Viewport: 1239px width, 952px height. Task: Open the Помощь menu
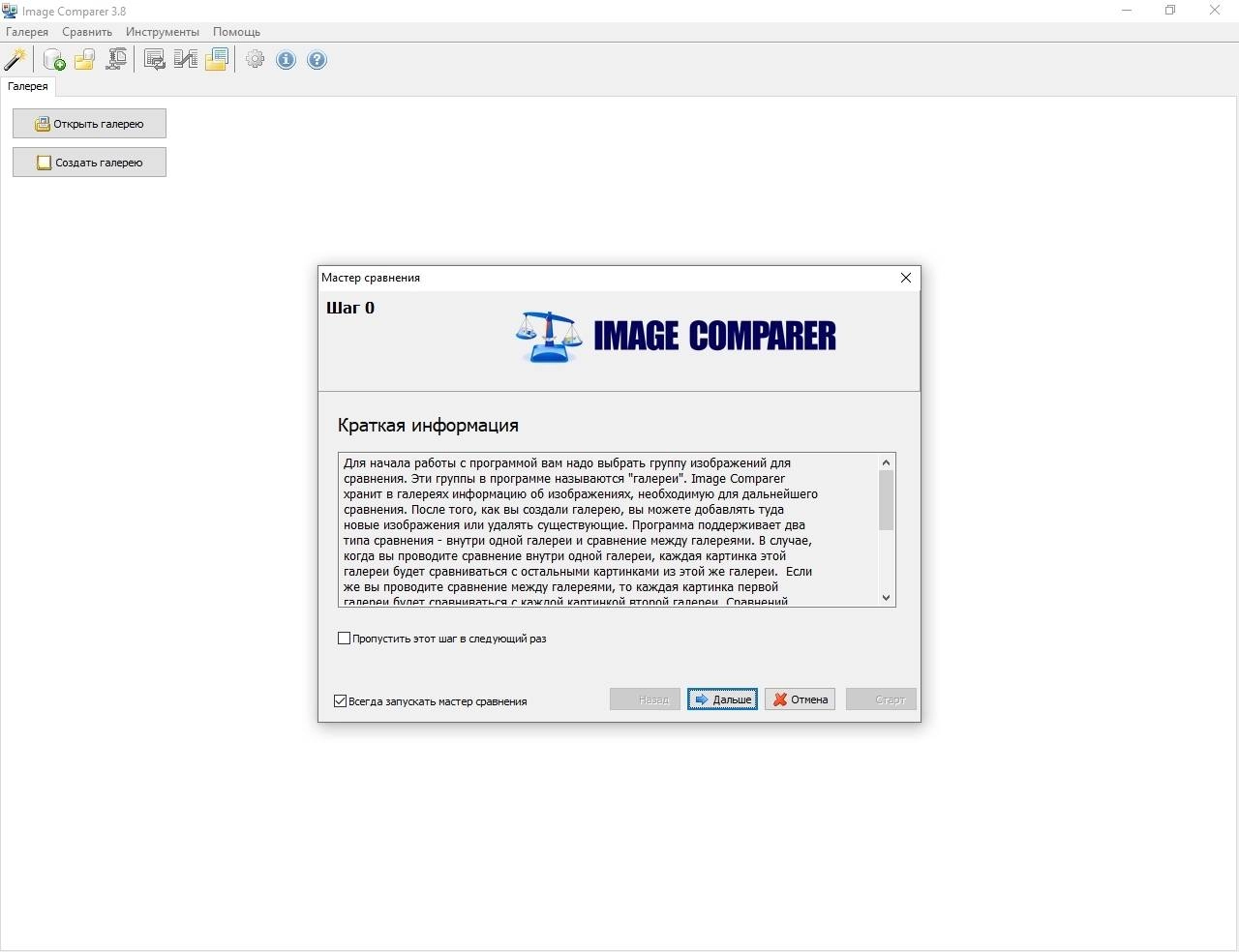coord(236,32)
